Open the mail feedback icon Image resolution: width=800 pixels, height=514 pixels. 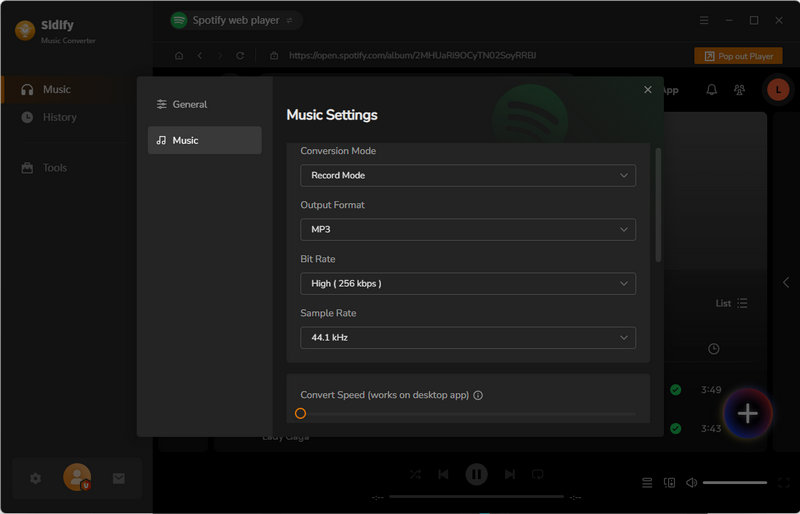tap(119, 478)
